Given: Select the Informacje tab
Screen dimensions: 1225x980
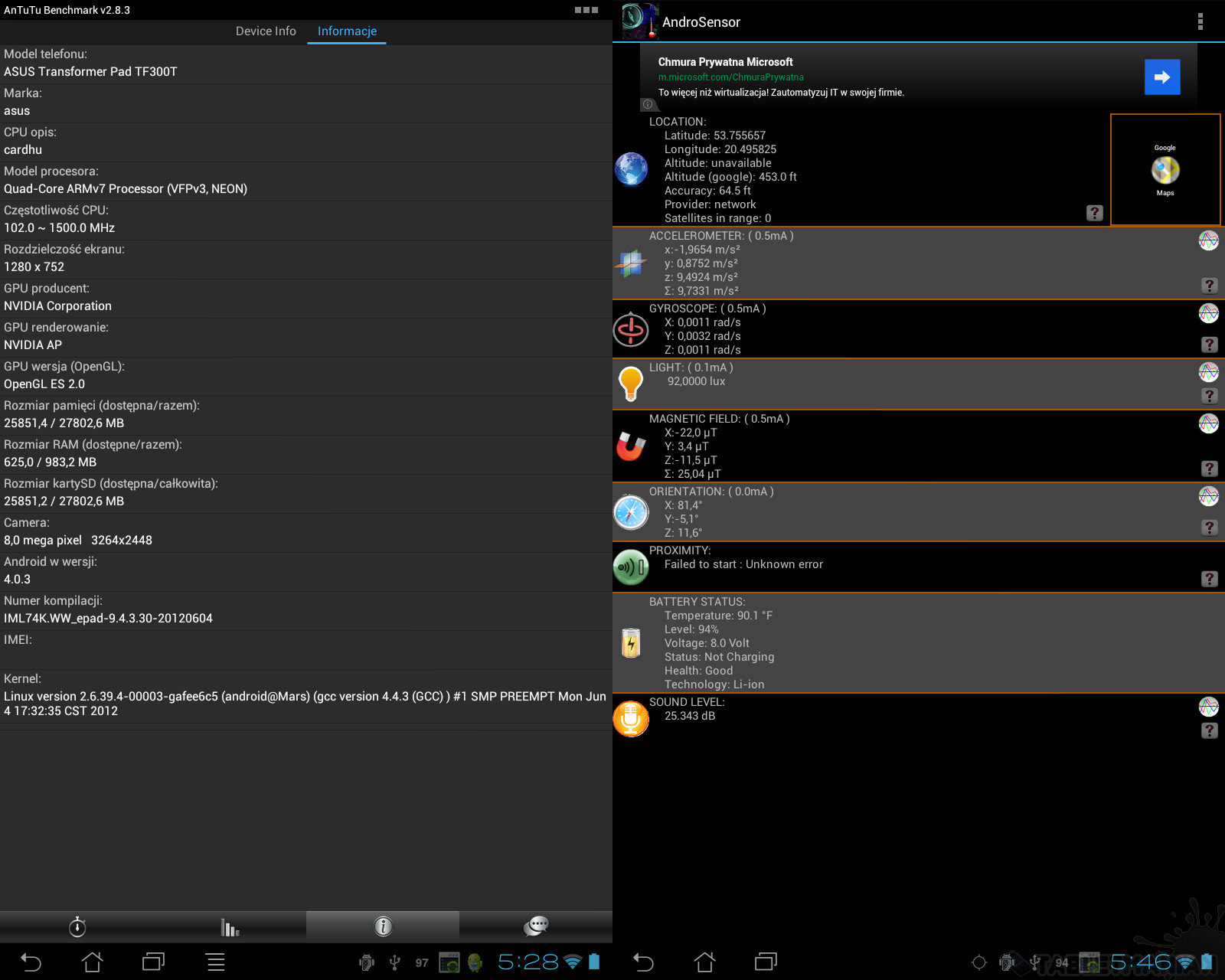Looking at the screenshot, I should pos(347,31).
